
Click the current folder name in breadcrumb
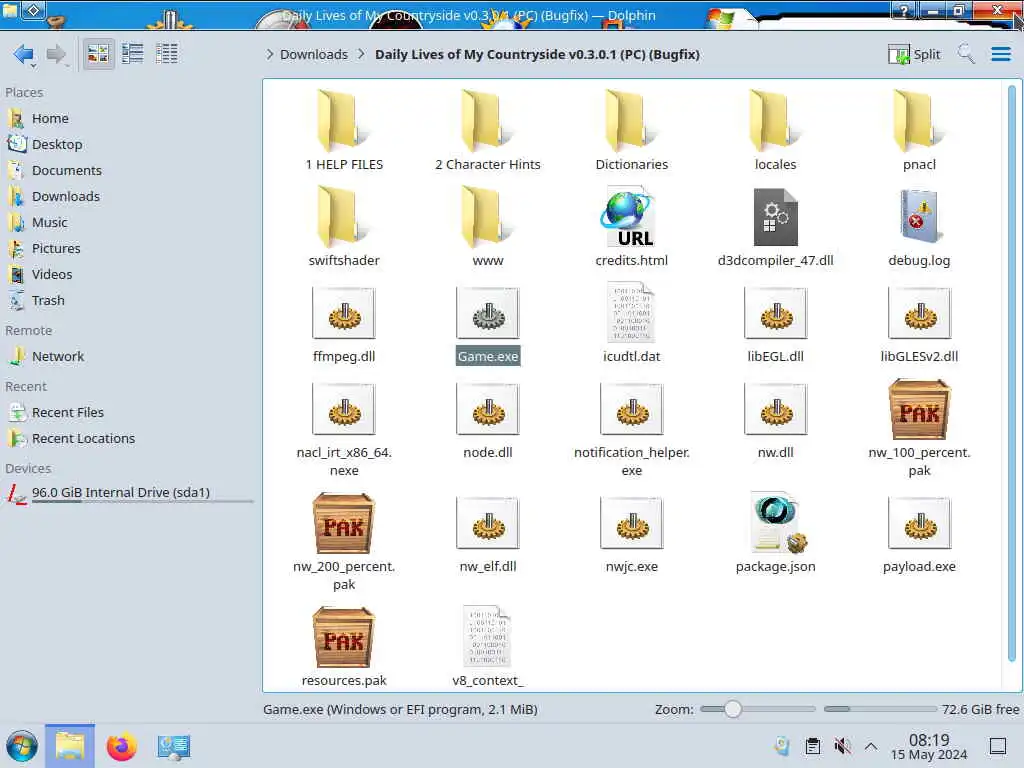537,54
